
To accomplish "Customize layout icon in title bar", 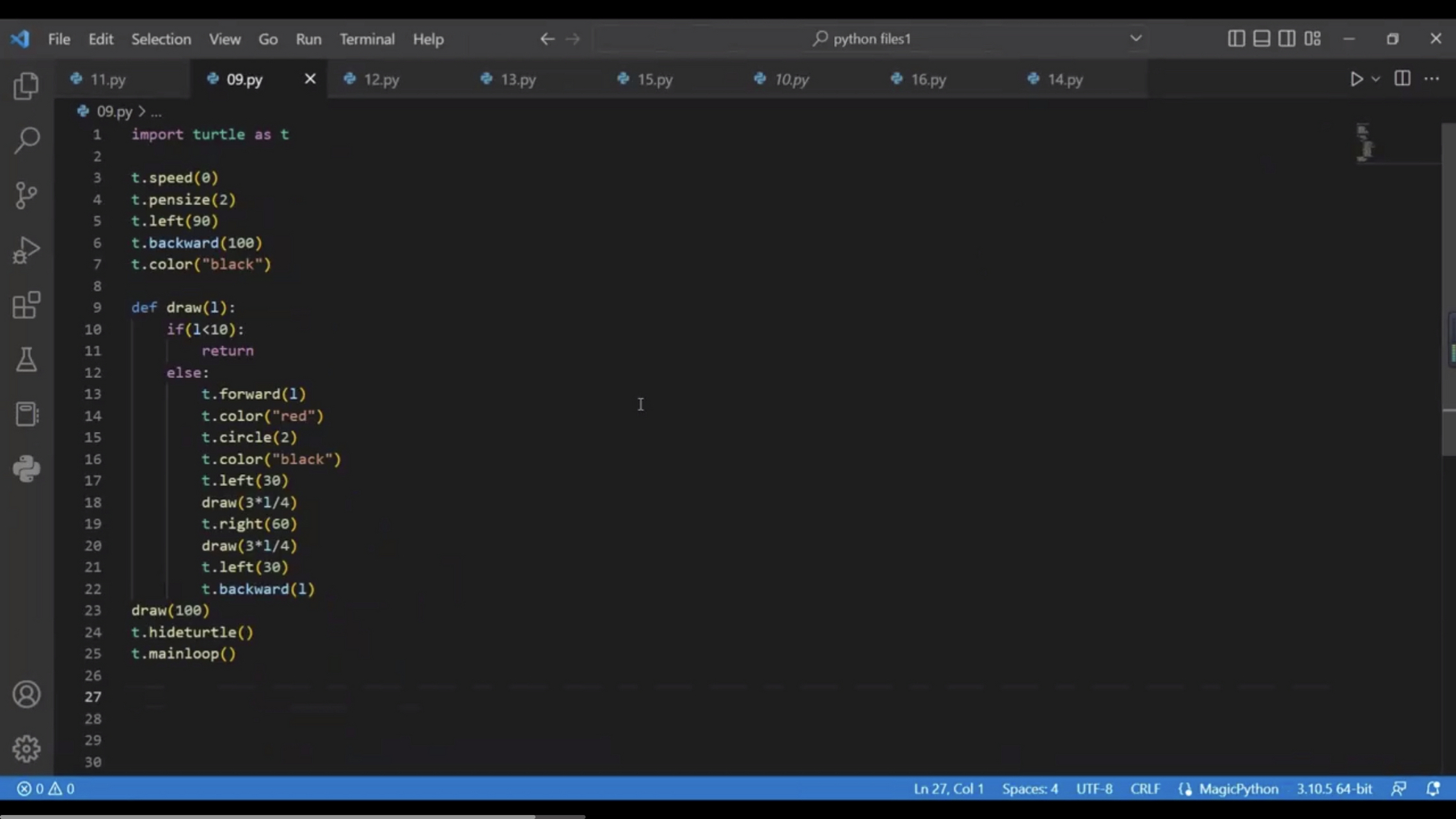I will click(1313, 38).
